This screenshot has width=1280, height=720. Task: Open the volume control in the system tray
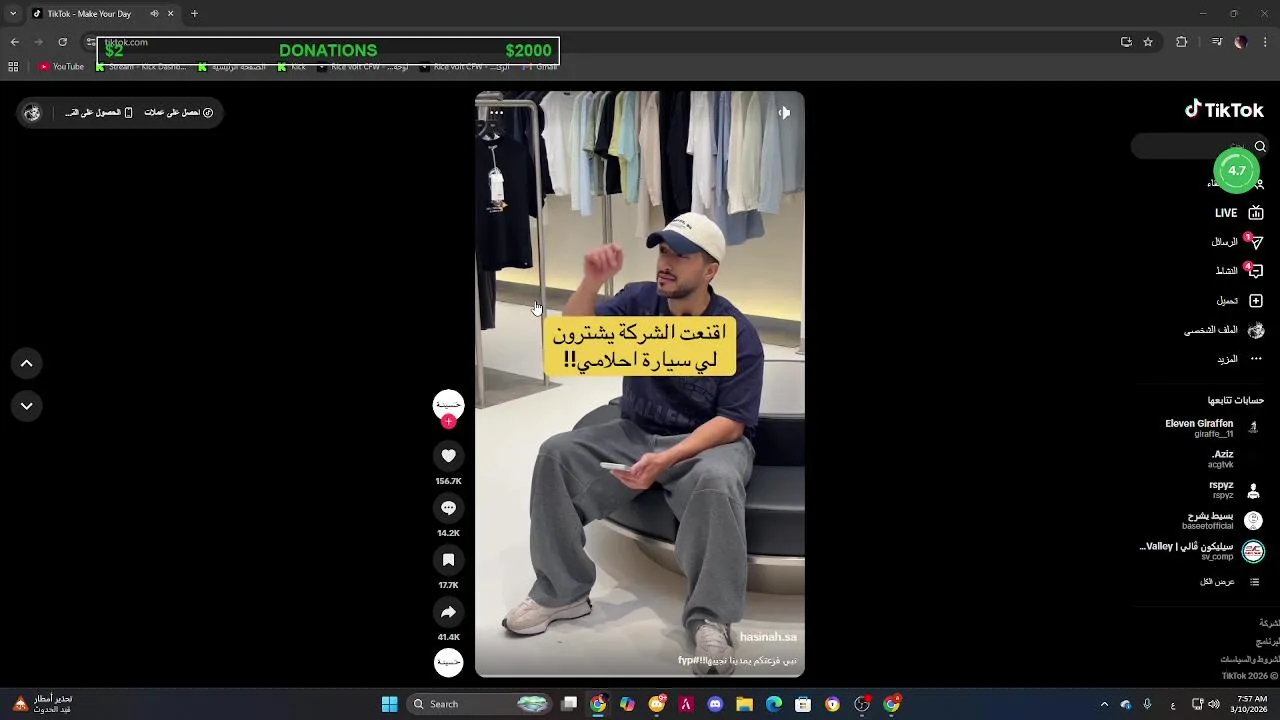pos(1214,704)
